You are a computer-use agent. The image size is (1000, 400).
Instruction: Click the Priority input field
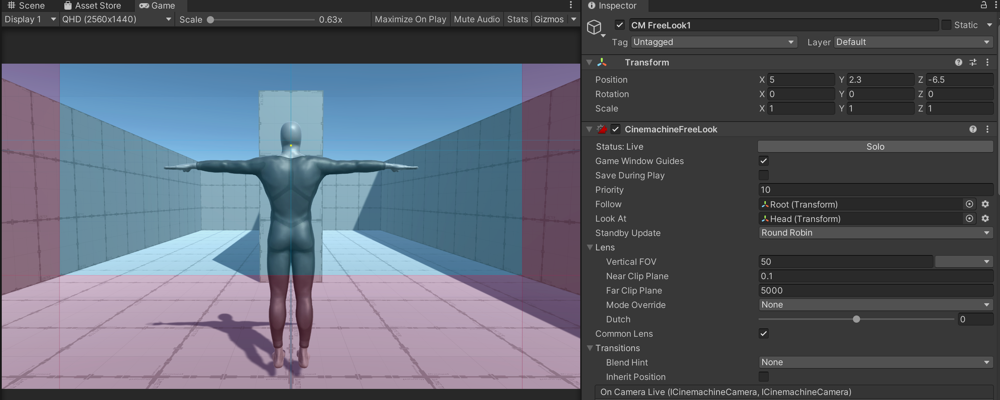pyautogui.click(x=875, y=190)
